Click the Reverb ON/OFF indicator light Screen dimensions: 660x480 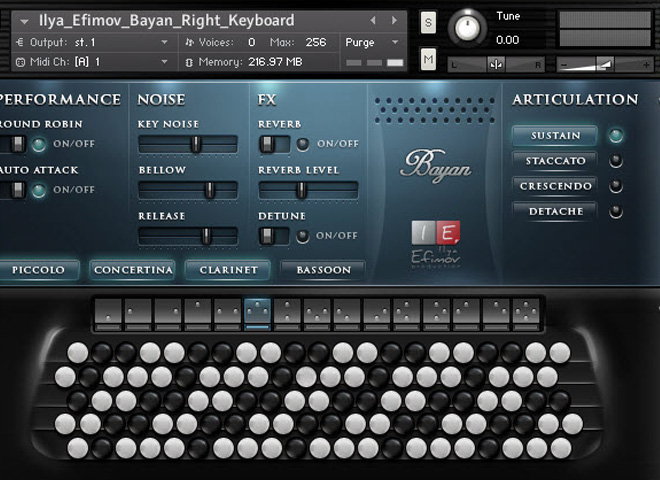click(303, 144)
